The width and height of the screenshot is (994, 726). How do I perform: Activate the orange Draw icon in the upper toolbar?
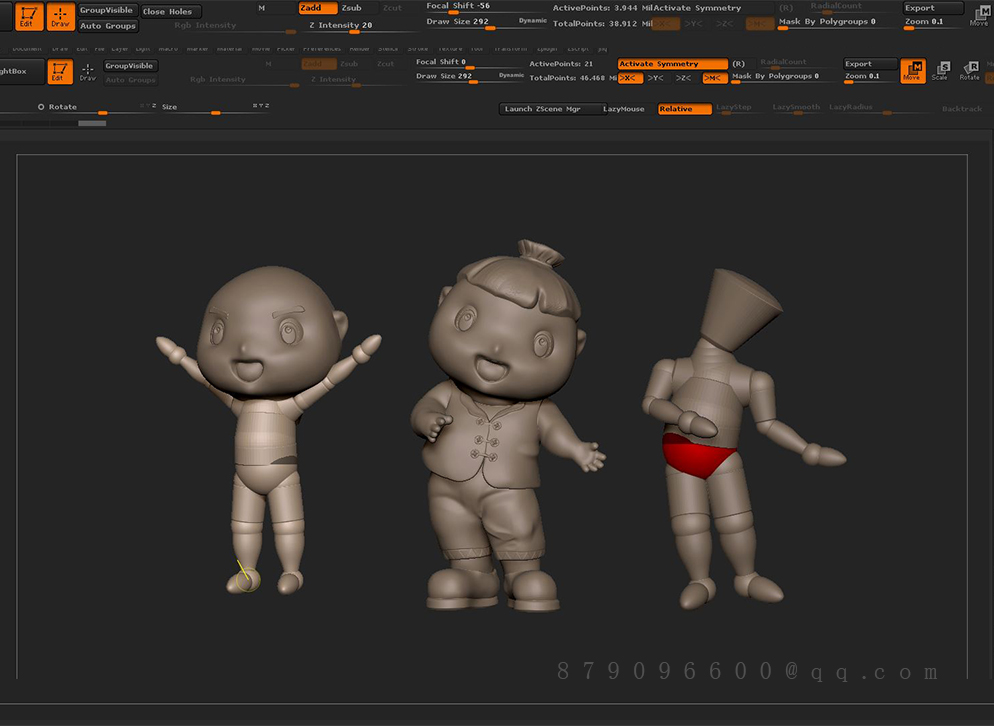60,15
